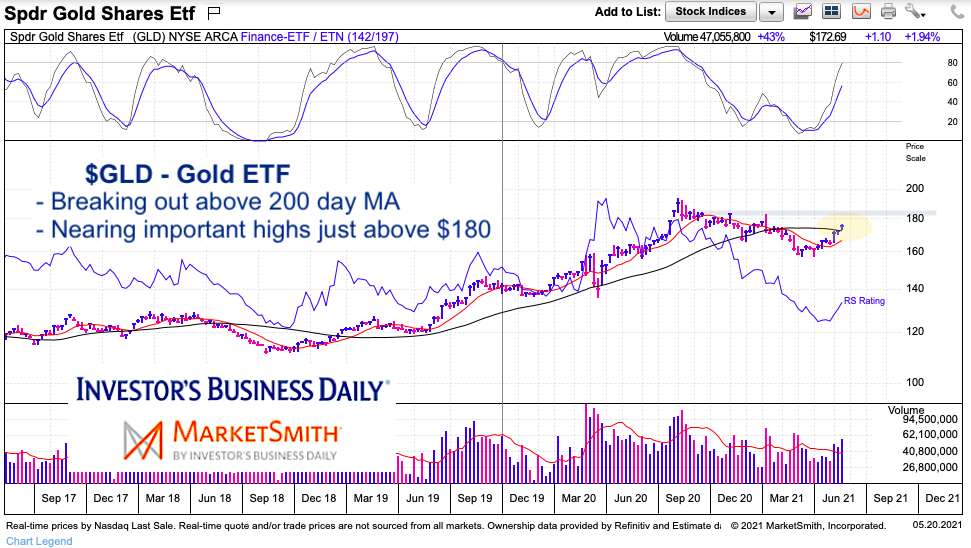Viewport: 971px width, 548px height.
Task: Click the Volume 47,055,800 figure
Action: pyautogui.click(x=707, y=37)
